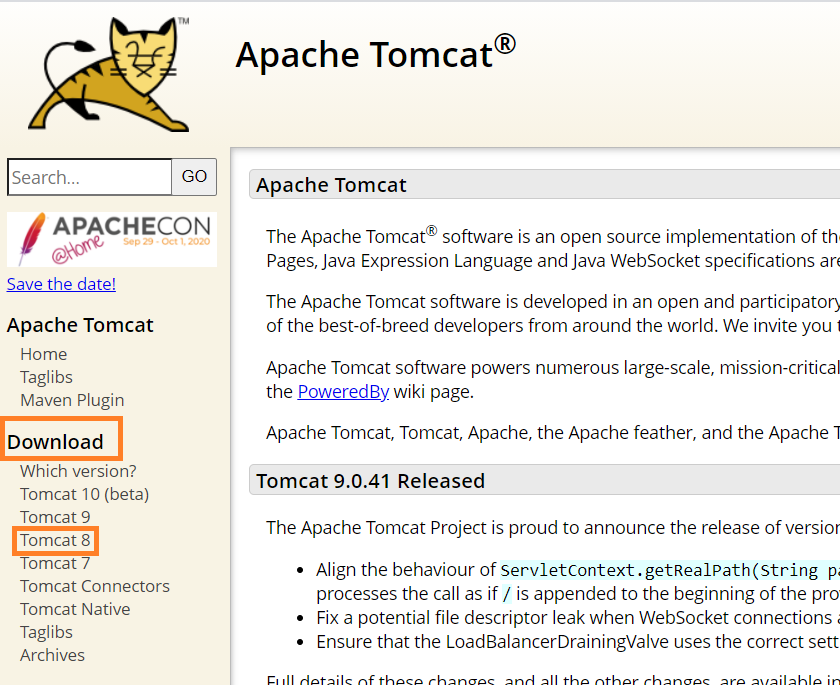Click the Download sidebar heading
Viewport: 840px width, 685px height.
(x=55, y=442)
